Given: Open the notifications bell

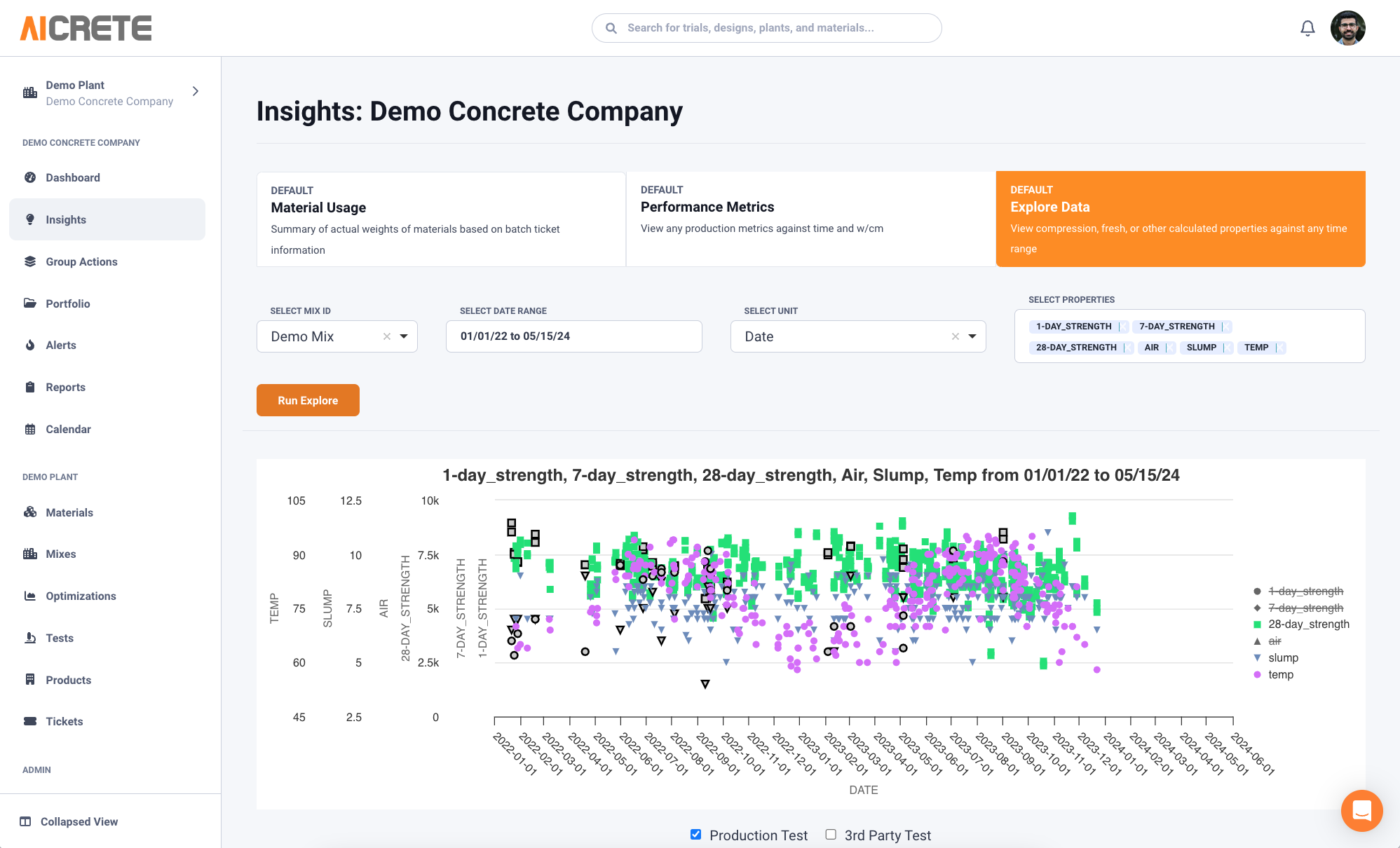Looking at the screenshot, I should click(x=1307, y=28).
